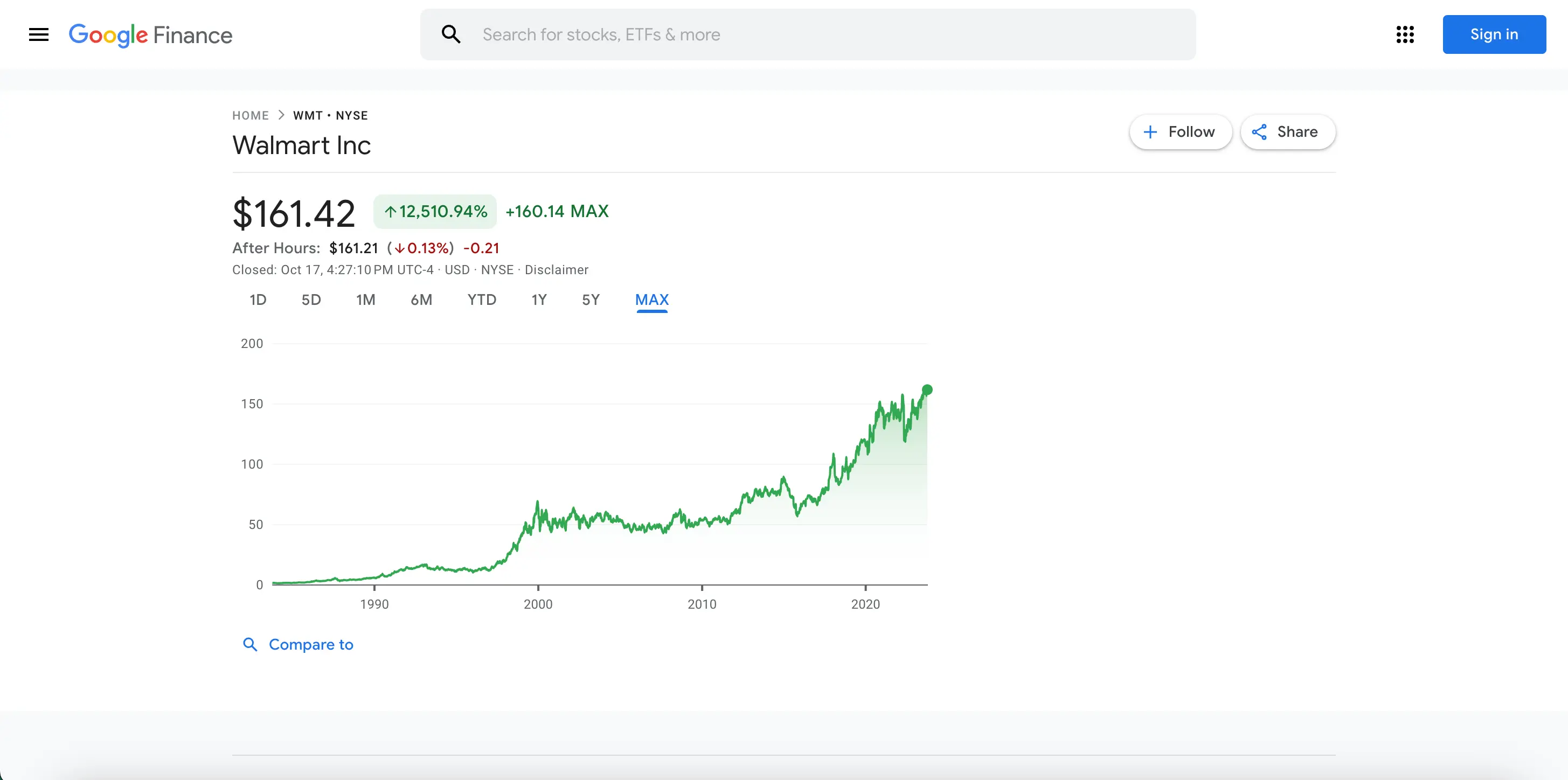The image size is (1568, 780).
Task: Focus the stock search field
Action: pyautogui.click(x=808, y=34)
